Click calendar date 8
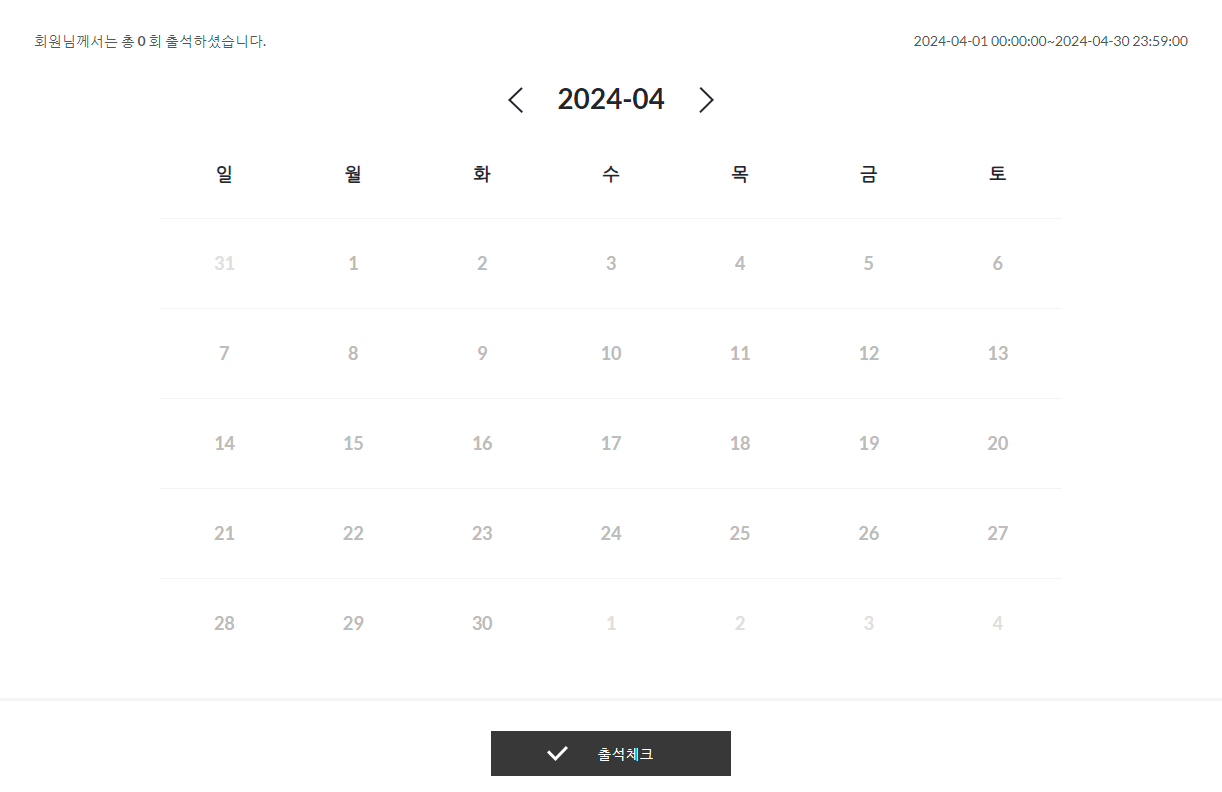The width and height of the screenshot is (1222, 792). pyautogui.click(x=353, y=354)
